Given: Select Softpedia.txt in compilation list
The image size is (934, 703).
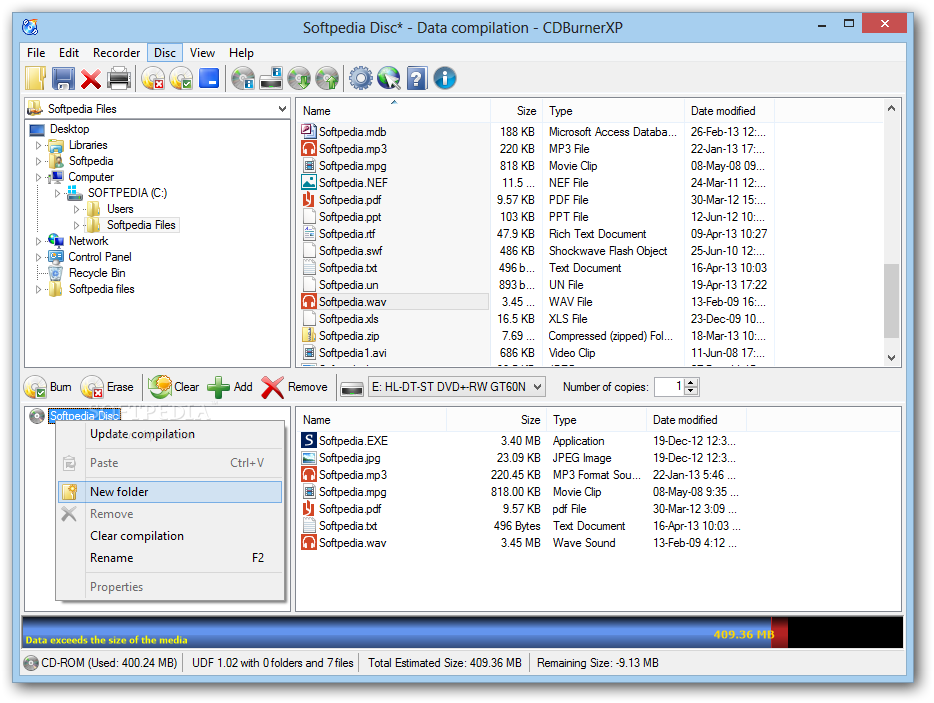Looking at the screenshot, I should 348,526.
